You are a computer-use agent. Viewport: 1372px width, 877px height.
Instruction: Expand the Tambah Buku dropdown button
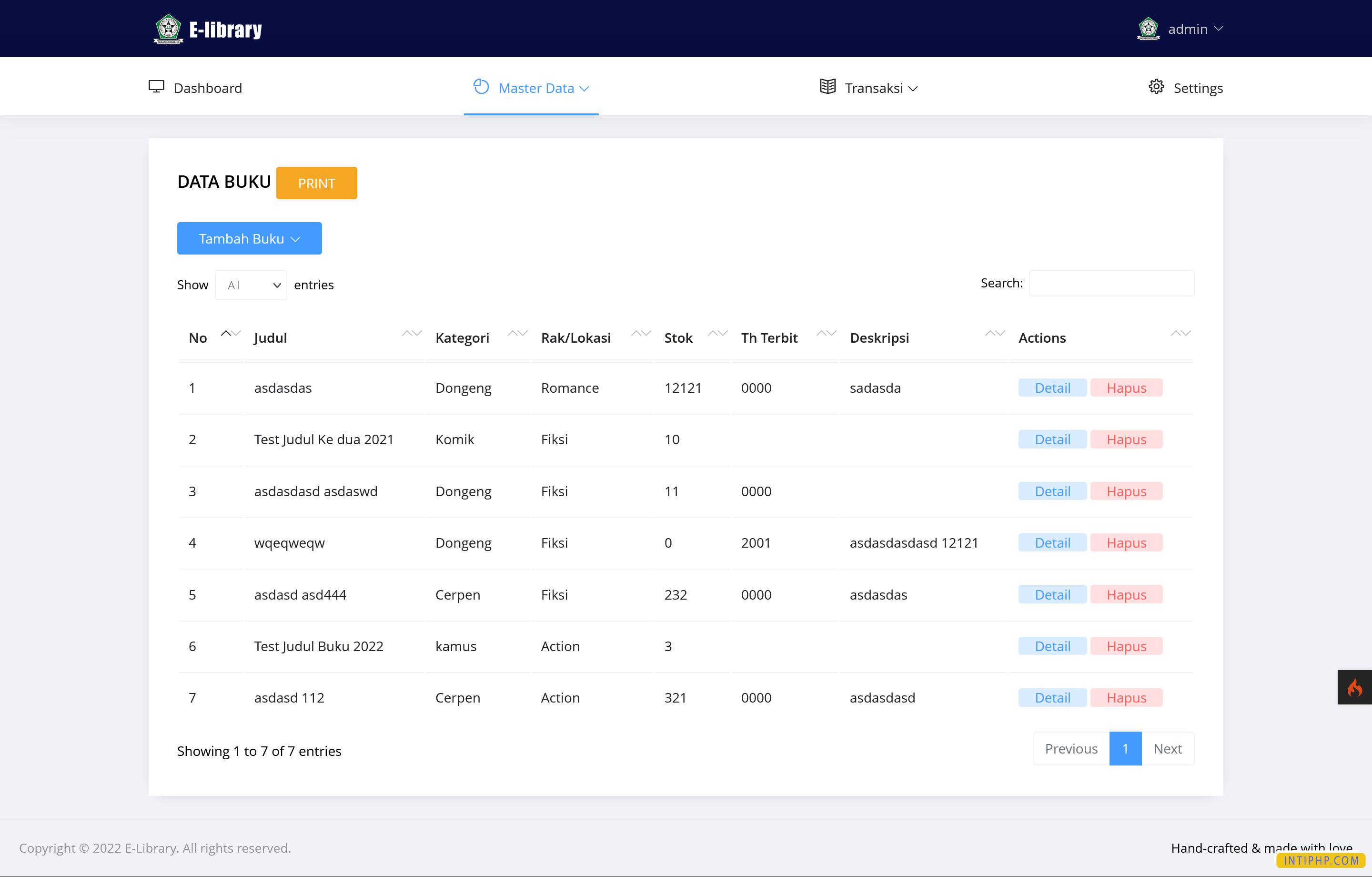(x=249, y=238)
